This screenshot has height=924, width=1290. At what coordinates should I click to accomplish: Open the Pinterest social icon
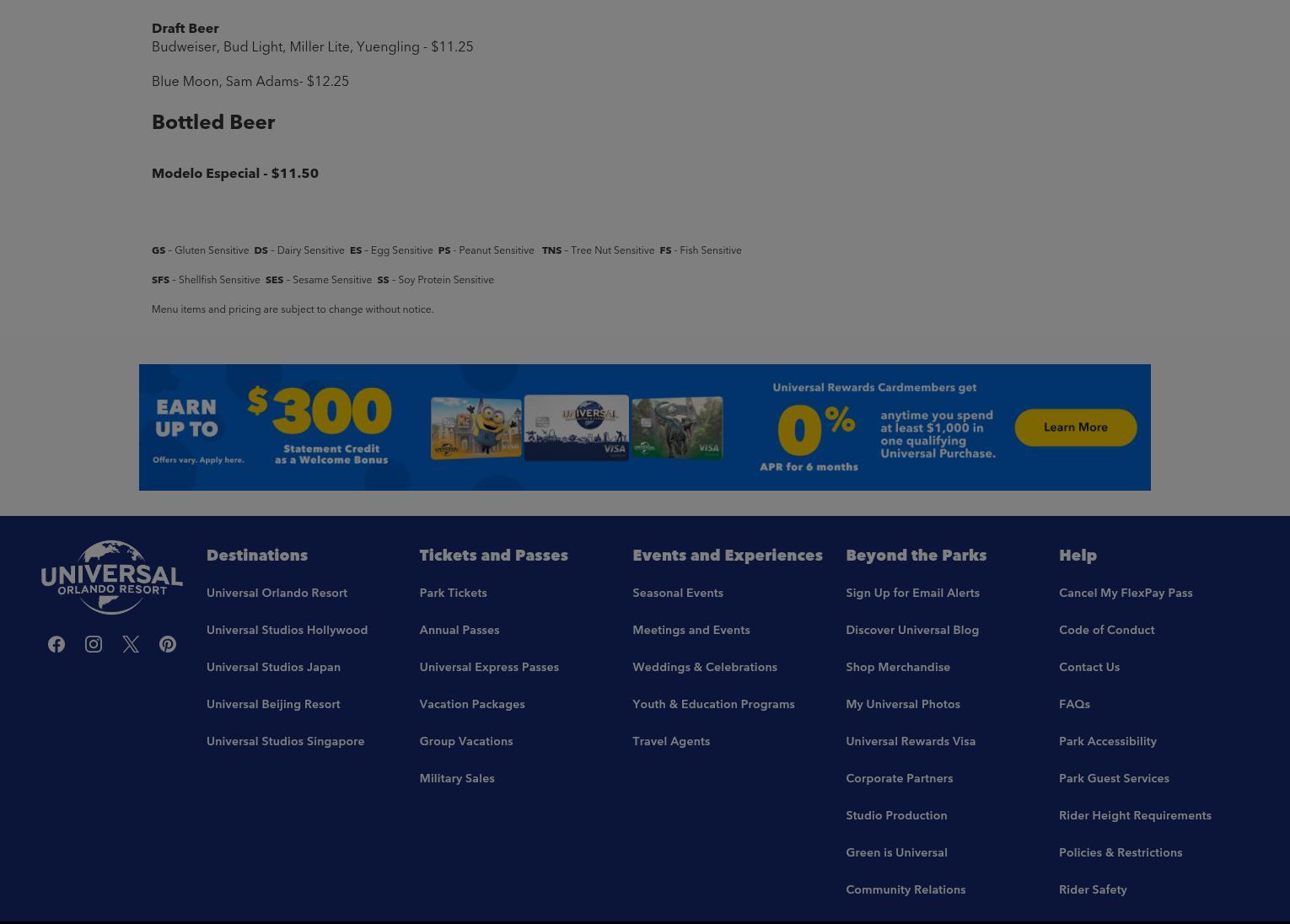coord(168,644)
